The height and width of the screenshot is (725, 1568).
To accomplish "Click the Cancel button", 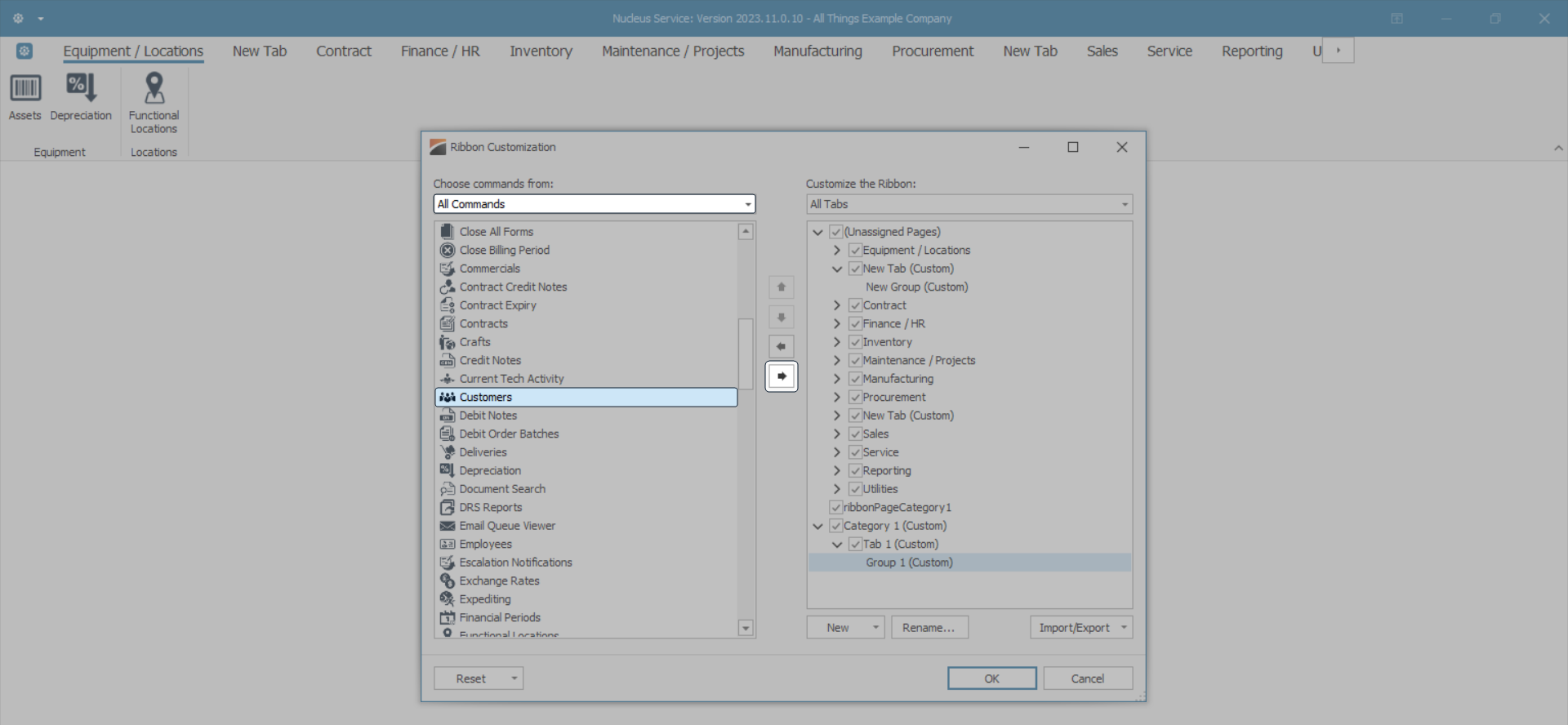I will pyautogui.click(x=1088, y=678).
